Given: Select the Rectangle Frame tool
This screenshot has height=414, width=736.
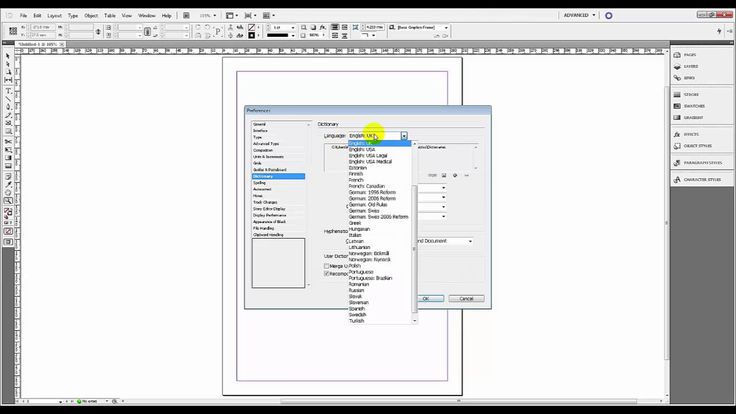Looking at the screenshot, I should tap(8, 123).
